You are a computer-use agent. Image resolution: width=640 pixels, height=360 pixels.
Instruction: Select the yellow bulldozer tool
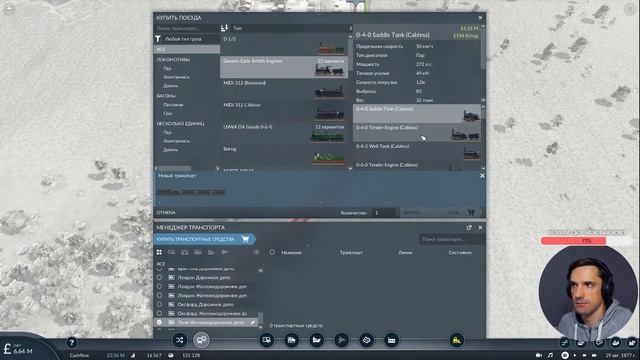(457, 340)
